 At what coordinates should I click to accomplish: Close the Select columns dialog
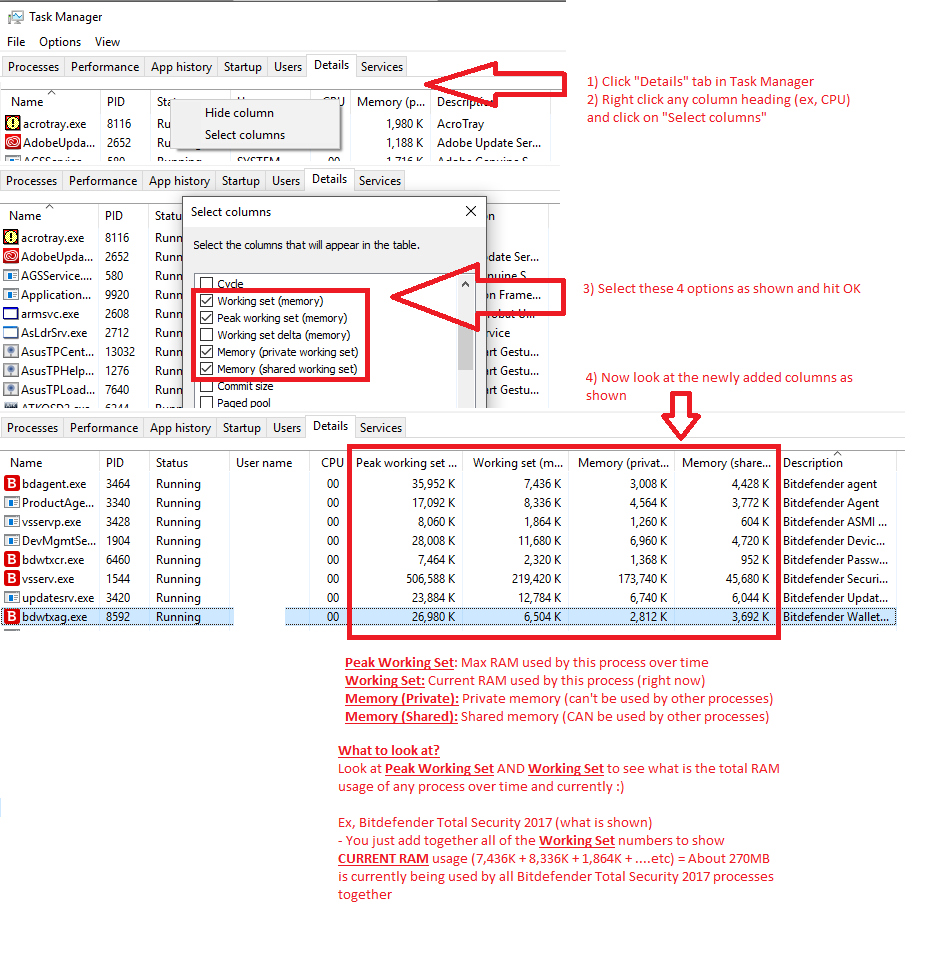(x=471, y=211)
